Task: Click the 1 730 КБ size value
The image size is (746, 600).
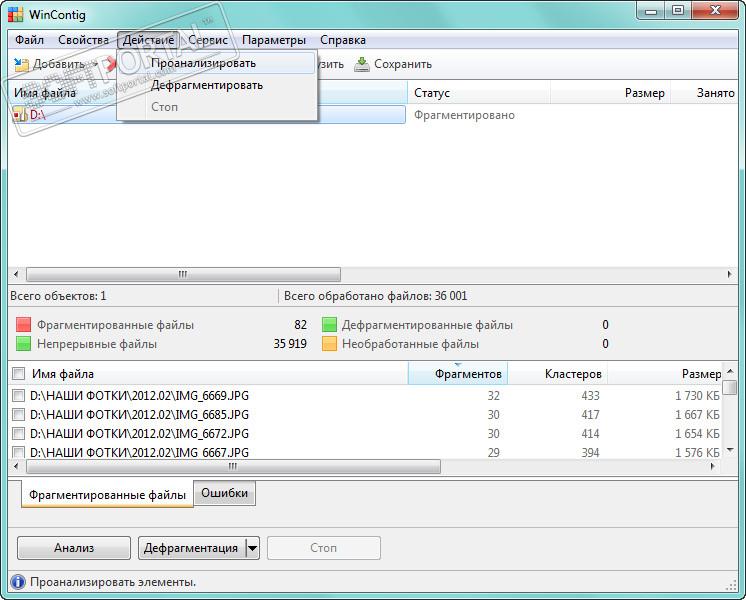Action: [697, 395]
